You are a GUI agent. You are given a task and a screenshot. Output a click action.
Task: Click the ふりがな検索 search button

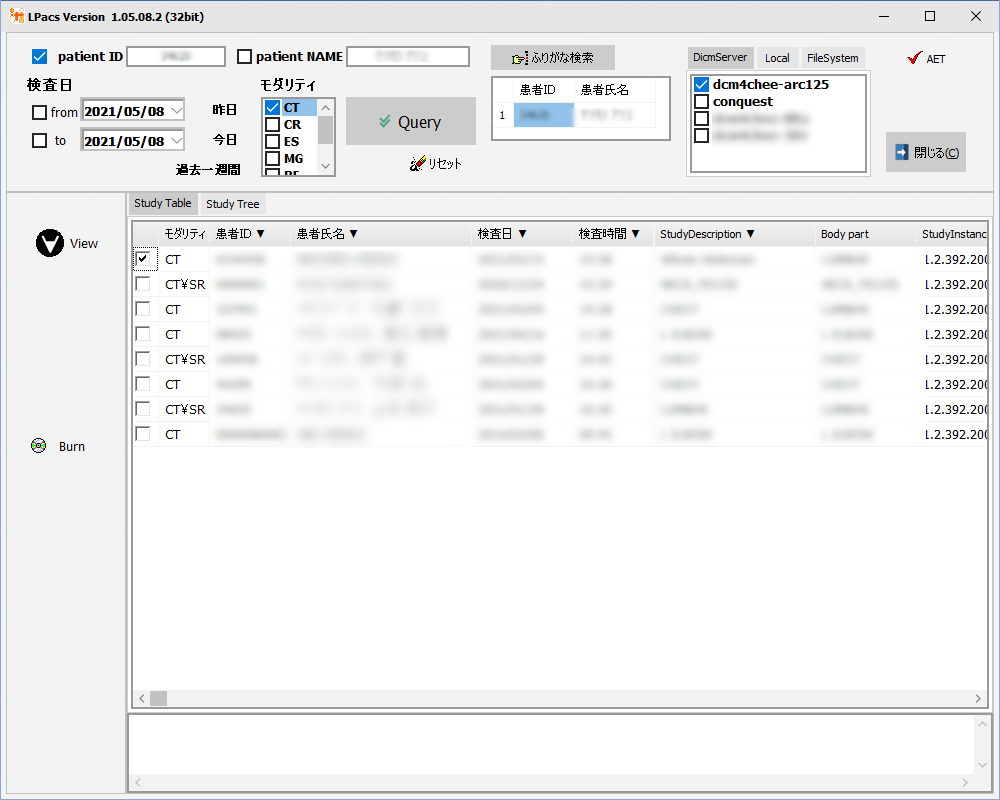click(553, 58)
